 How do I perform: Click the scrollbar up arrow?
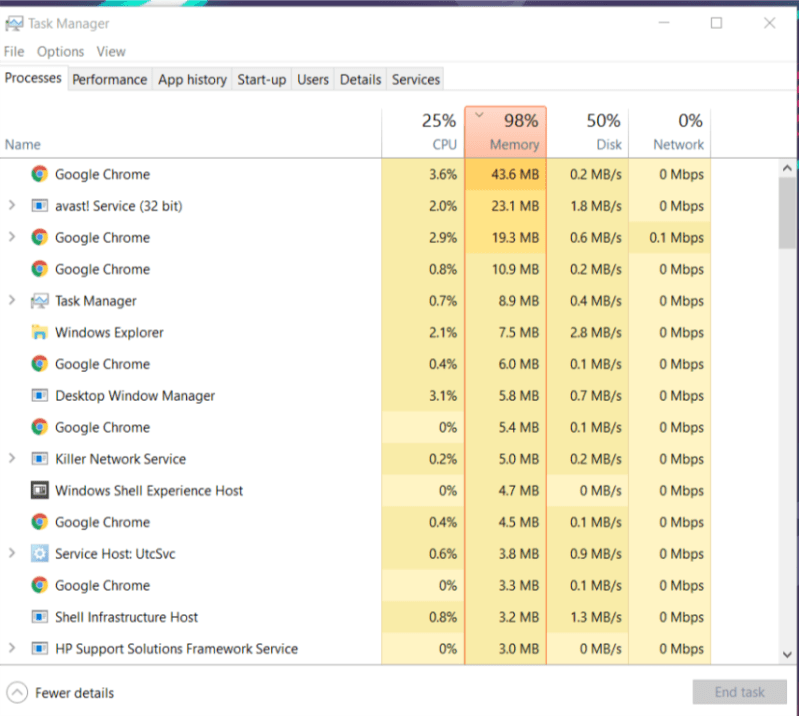(787, 168)
